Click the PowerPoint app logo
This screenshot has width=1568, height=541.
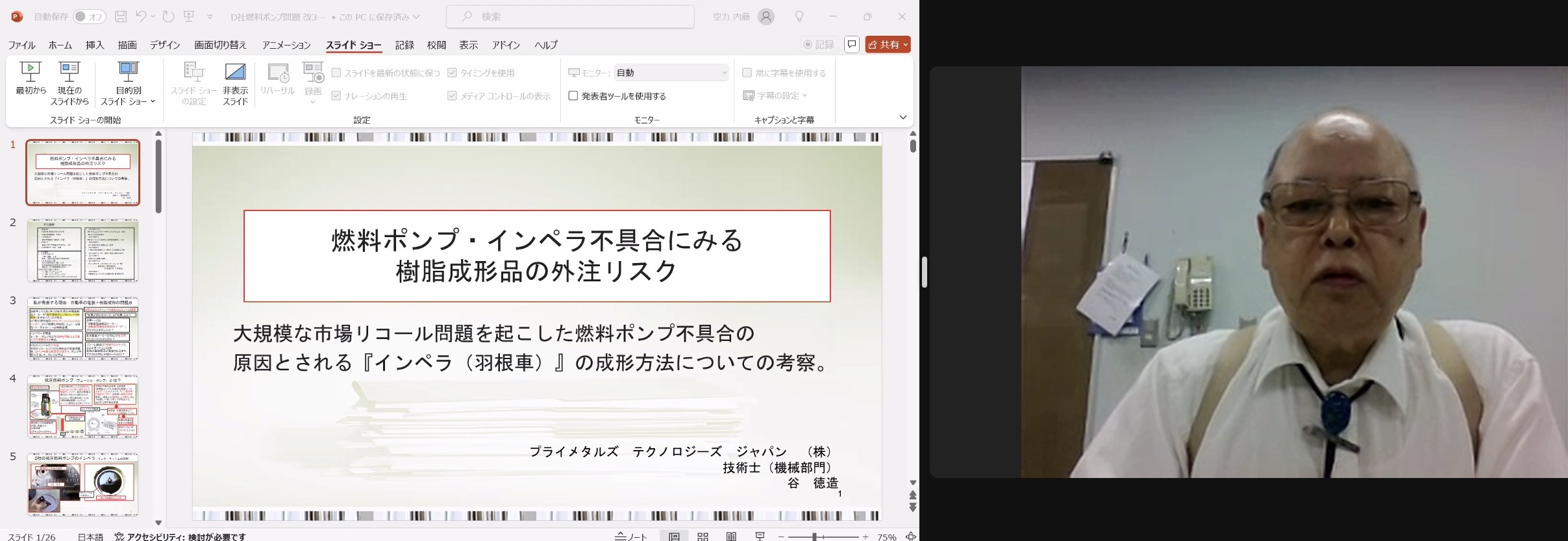pos(17,17)
